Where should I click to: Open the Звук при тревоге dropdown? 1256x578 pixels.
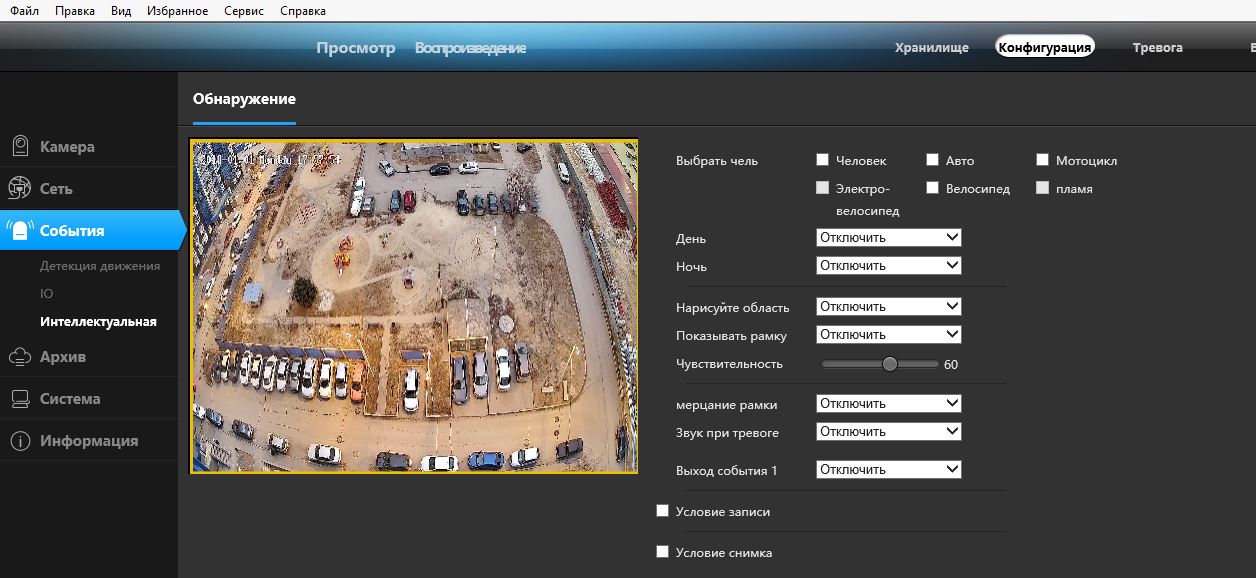point(888,432)
